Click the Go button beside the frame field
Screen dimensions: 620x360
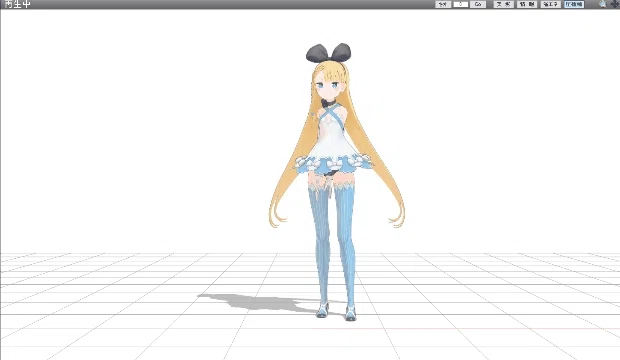[x=478, y=4]
